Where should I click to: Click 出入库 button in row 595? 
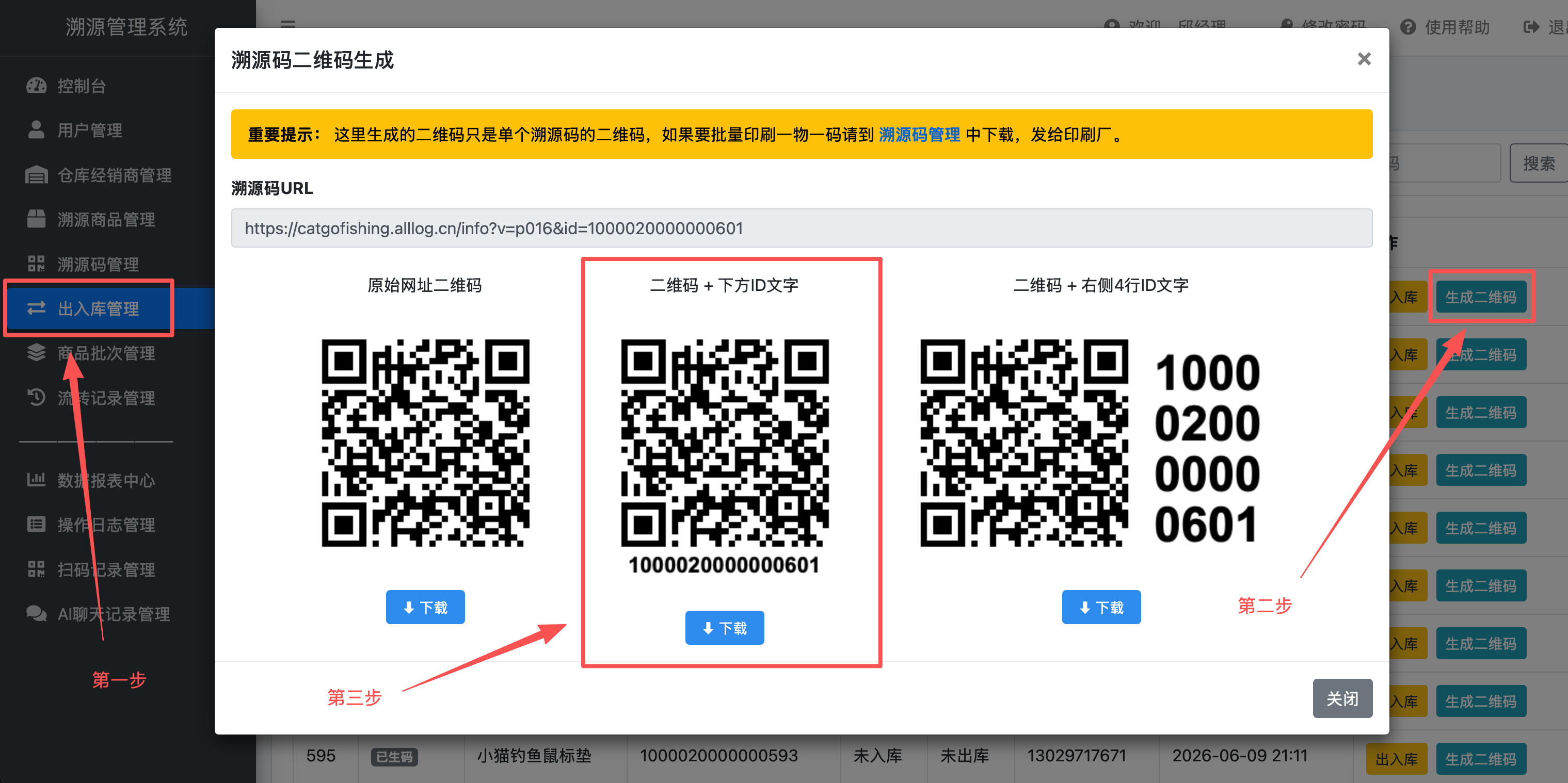click(1396, 759)
